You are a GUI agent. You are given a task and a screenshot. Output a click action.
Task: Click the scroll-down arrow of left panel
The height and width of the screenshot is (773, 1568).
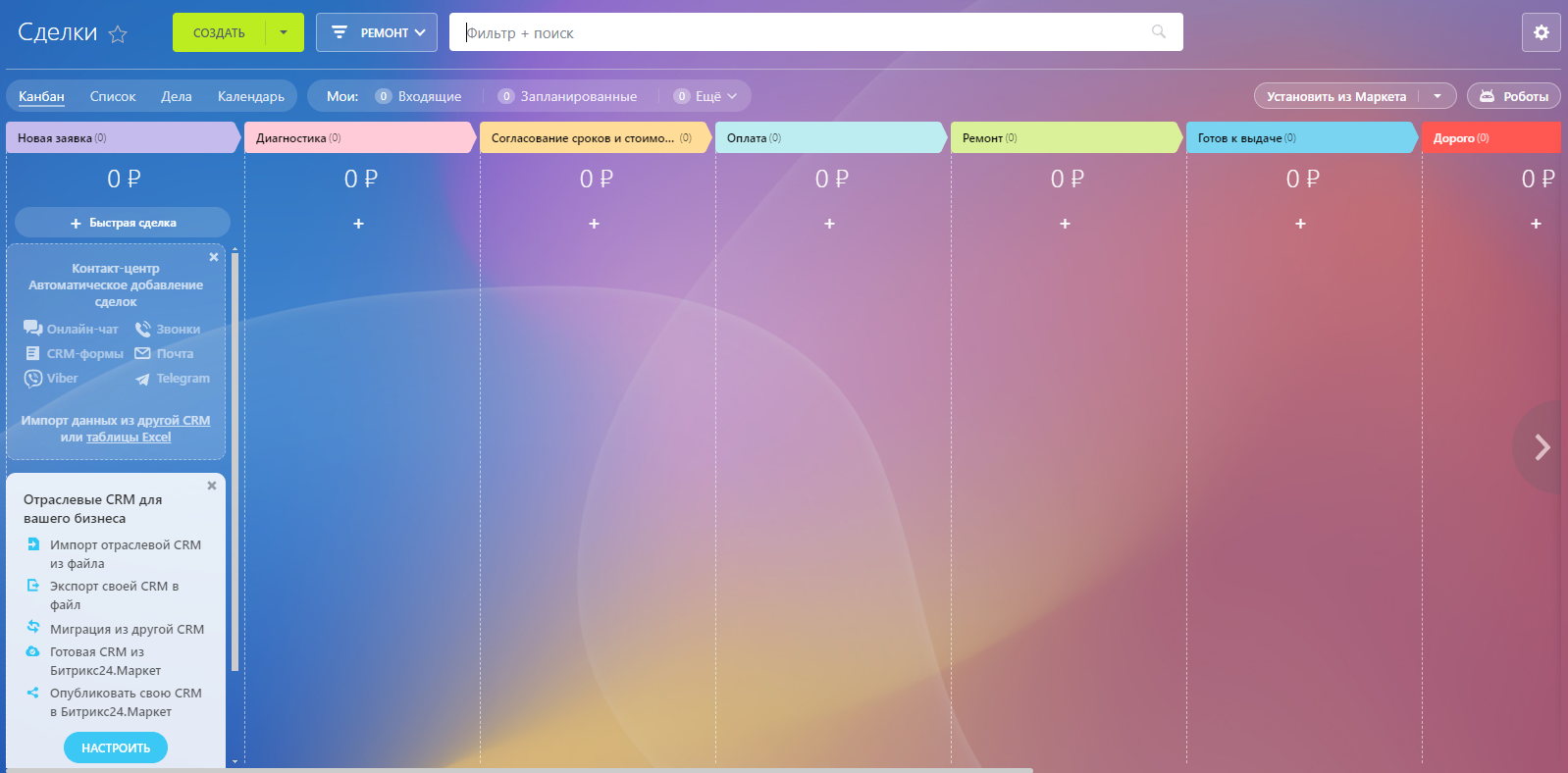pos(235,761)
